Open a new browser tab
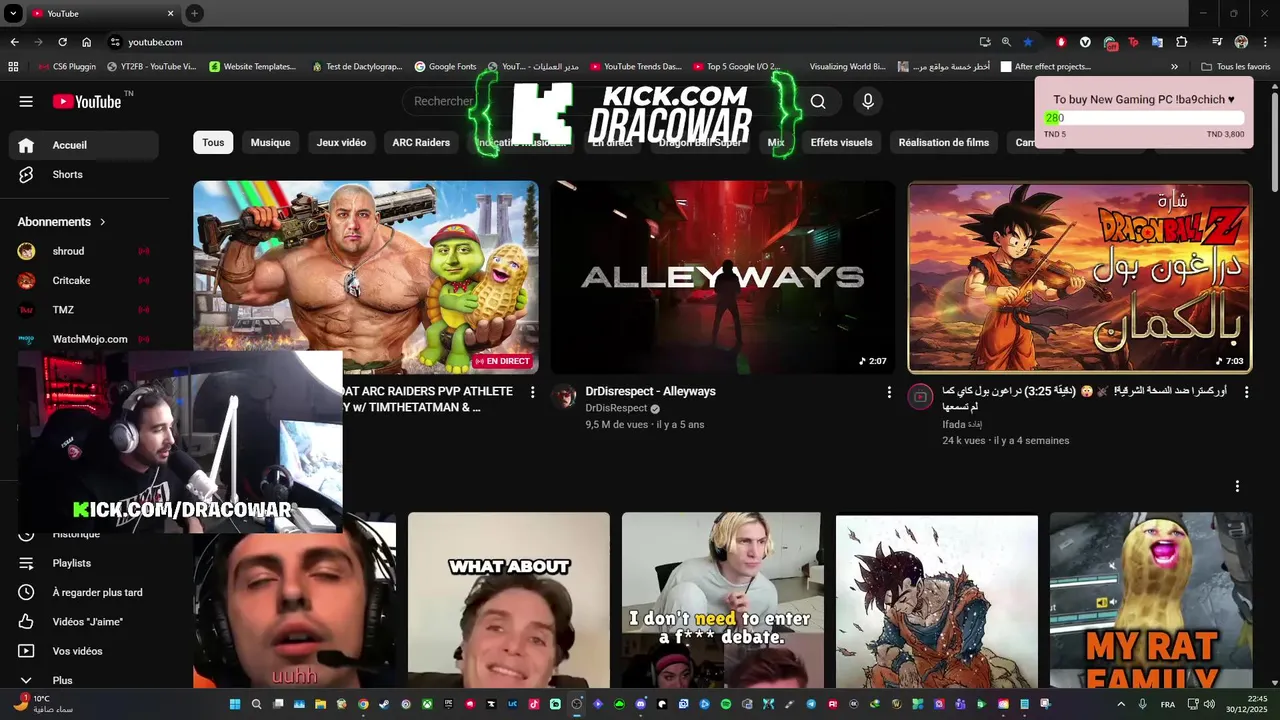The width and height of the screenshot is (1280, 720). click(x=194, y=13)
